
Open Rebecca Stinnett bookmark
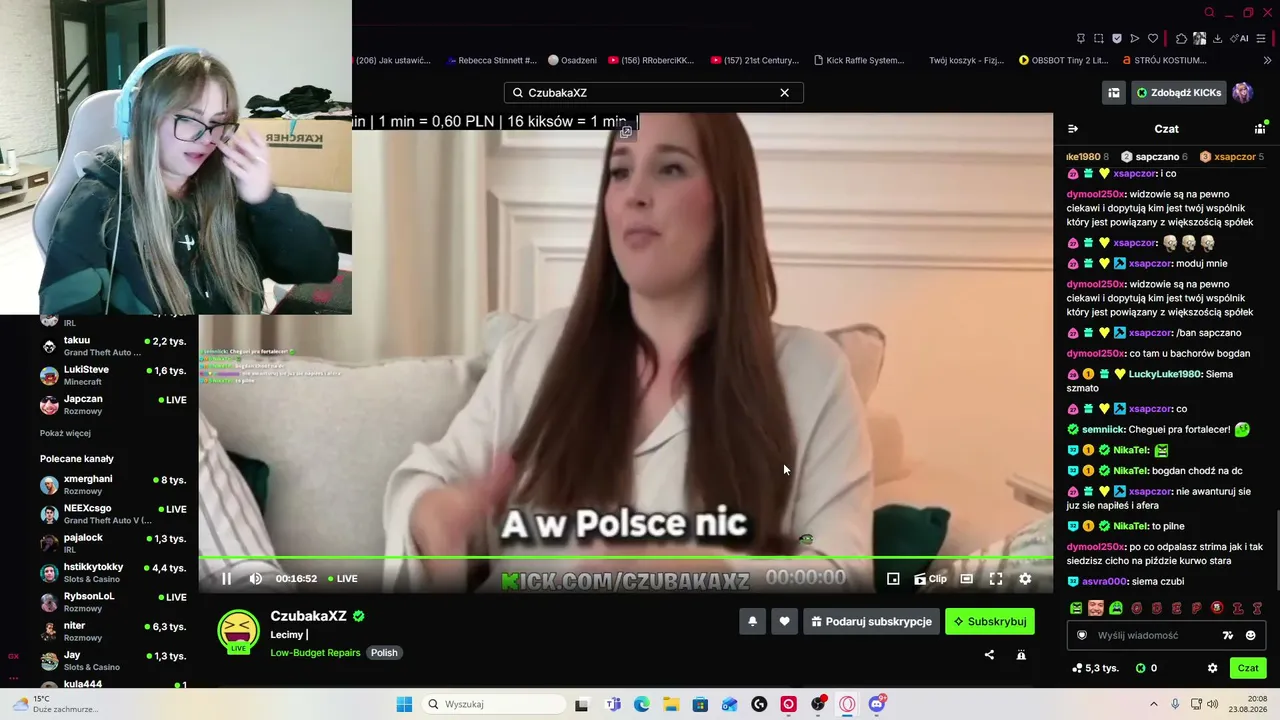pyautogui.click(x=492, y=60)
